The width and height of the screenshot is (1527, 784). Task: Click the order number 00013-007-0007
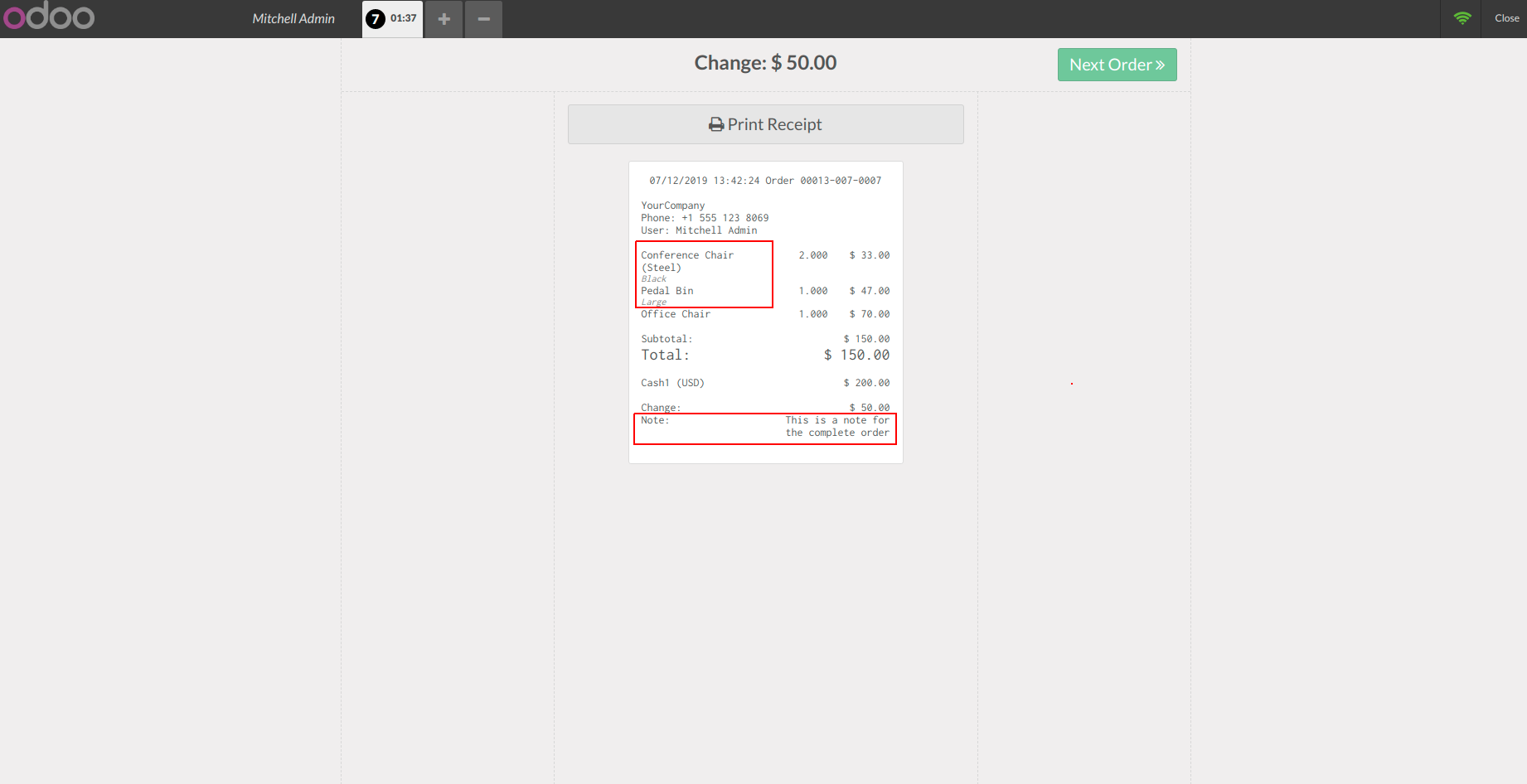839,180
